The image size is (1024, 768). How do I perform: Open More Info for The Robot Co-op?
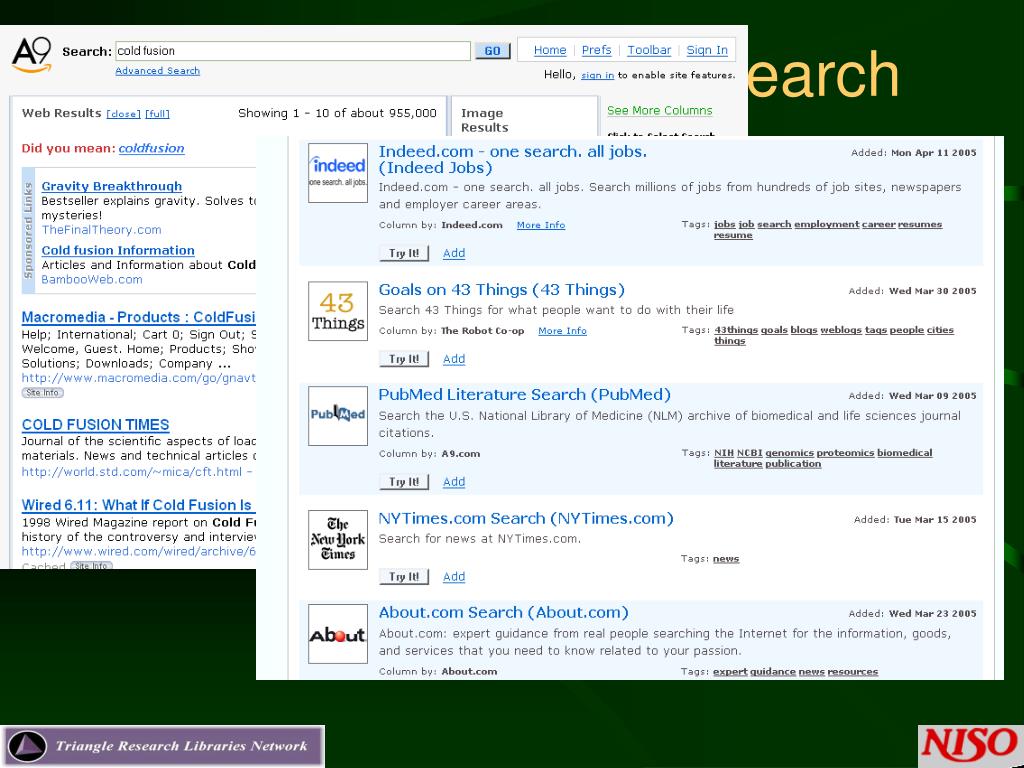(562, 330)
